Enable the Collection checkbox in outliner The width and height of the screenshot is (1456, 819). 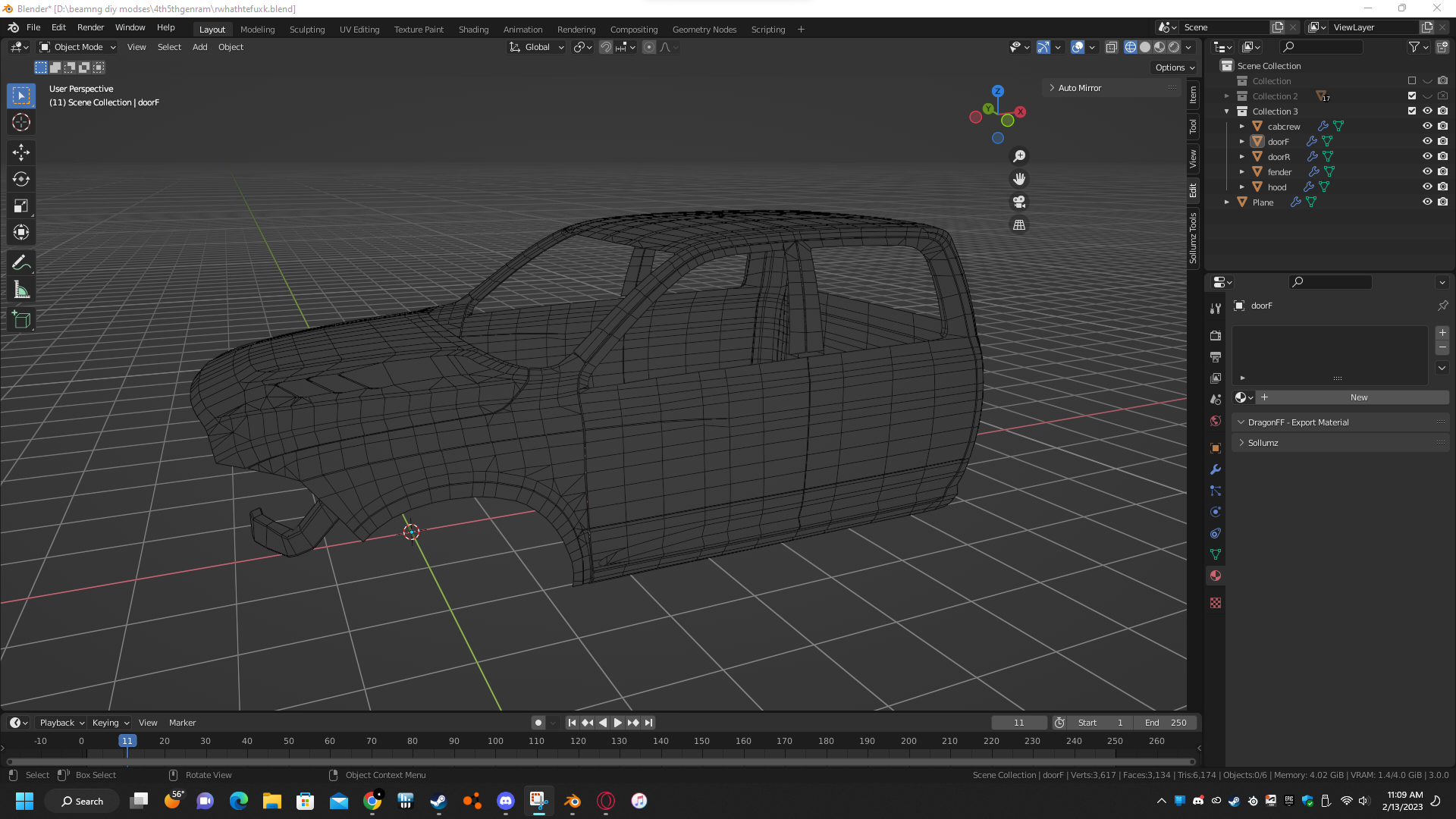[x=1412, y=80]
